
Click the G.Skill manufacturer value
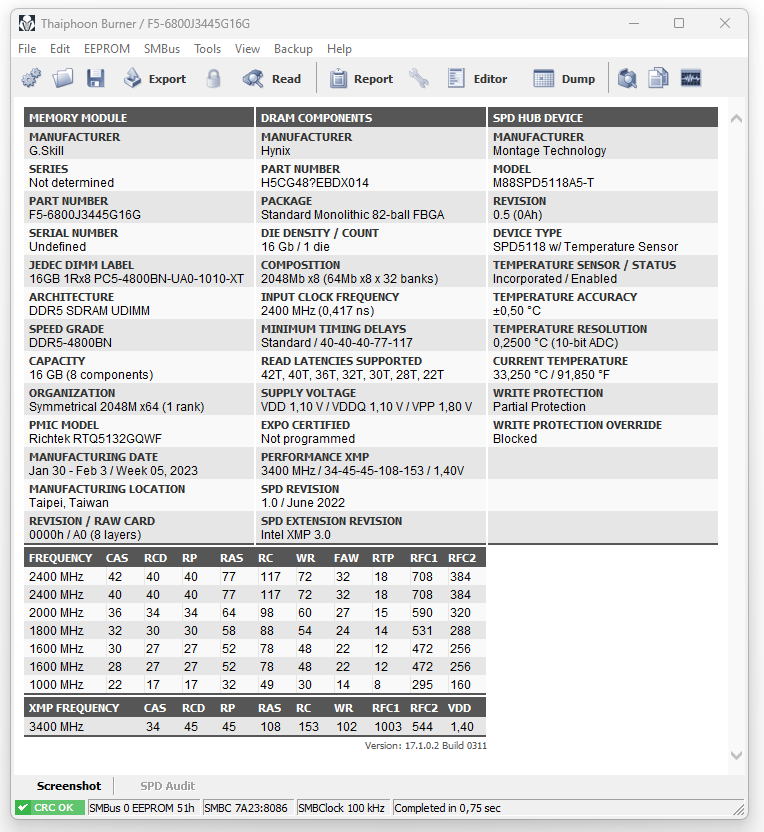(x=46, y=151)
